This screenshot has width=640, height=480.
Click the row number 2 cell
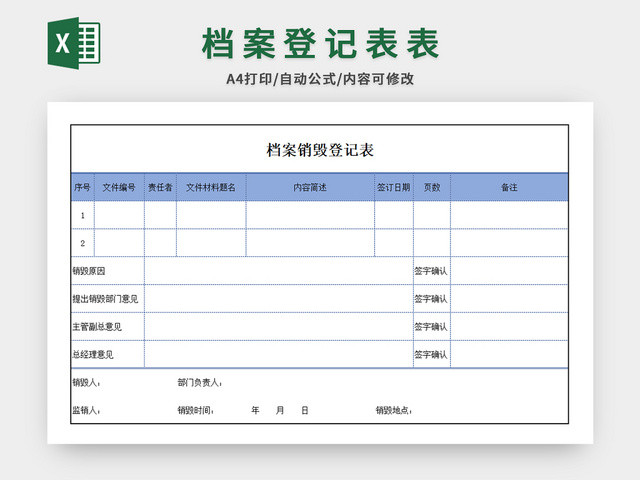[83, 243]
